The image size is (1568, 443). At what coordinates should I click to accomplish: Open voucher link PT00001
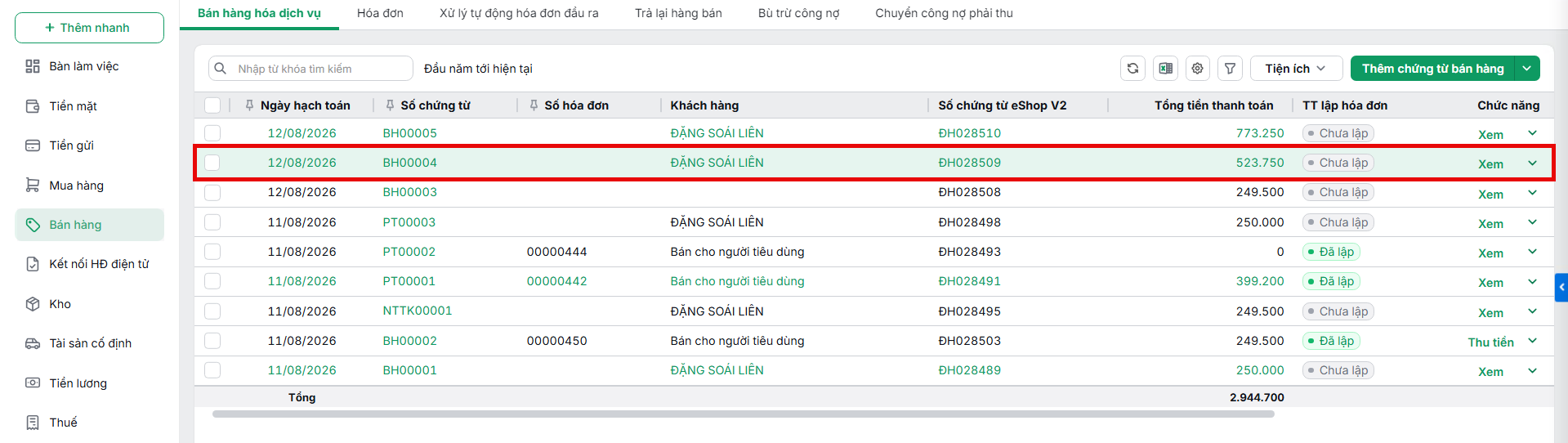click(409, 281)
